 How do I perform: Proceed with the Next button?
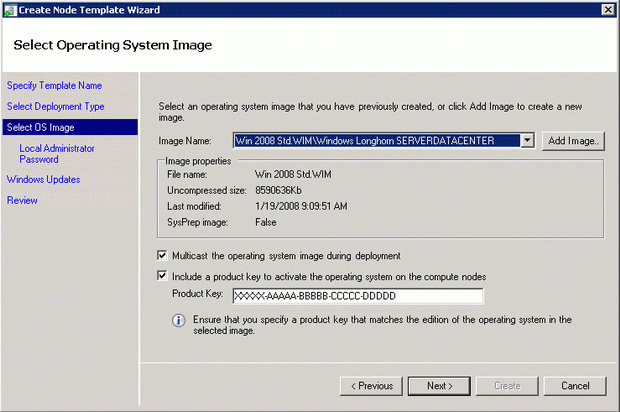[440, 385]
